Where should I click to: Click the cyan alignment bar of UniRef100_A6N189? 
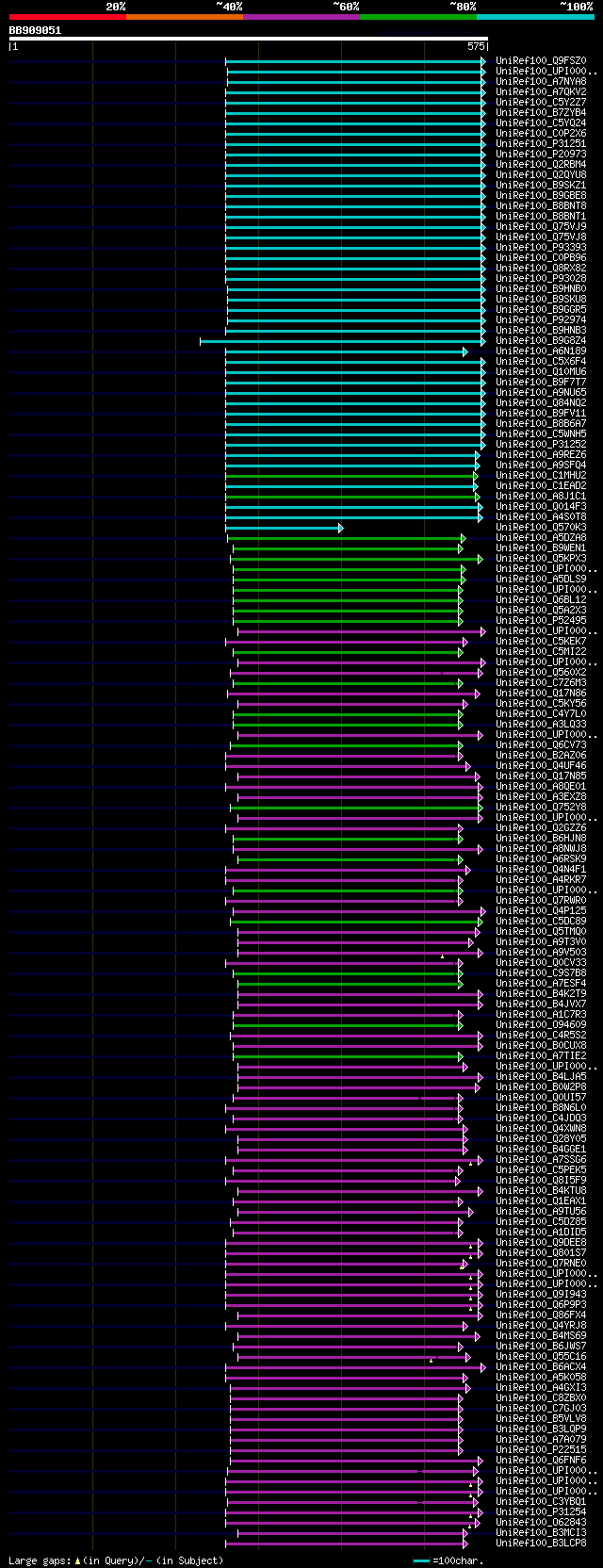point(345,351)
